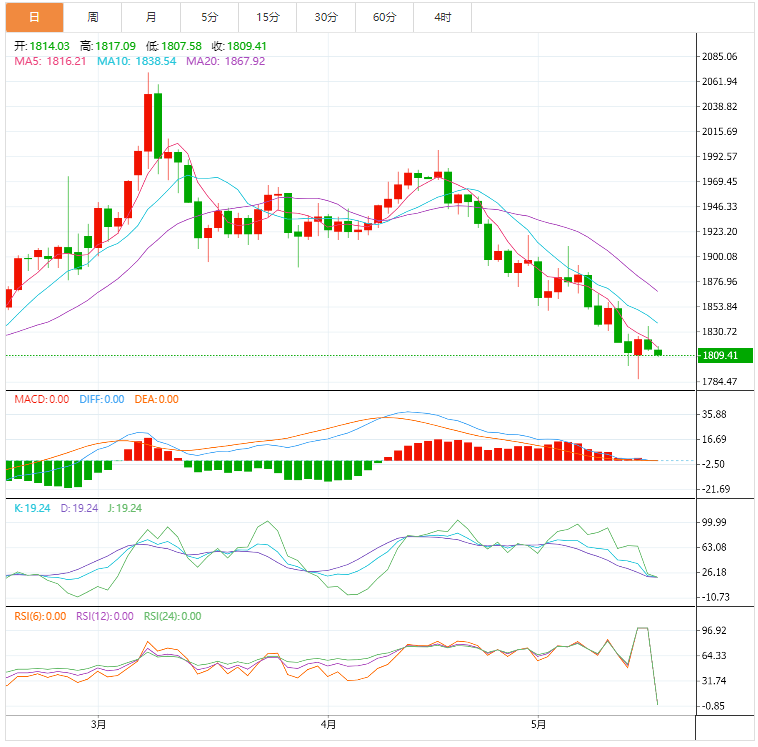Click the MACD indicator label
The height and width of the screenshot is (747, 758).
[x=41, y=399]
